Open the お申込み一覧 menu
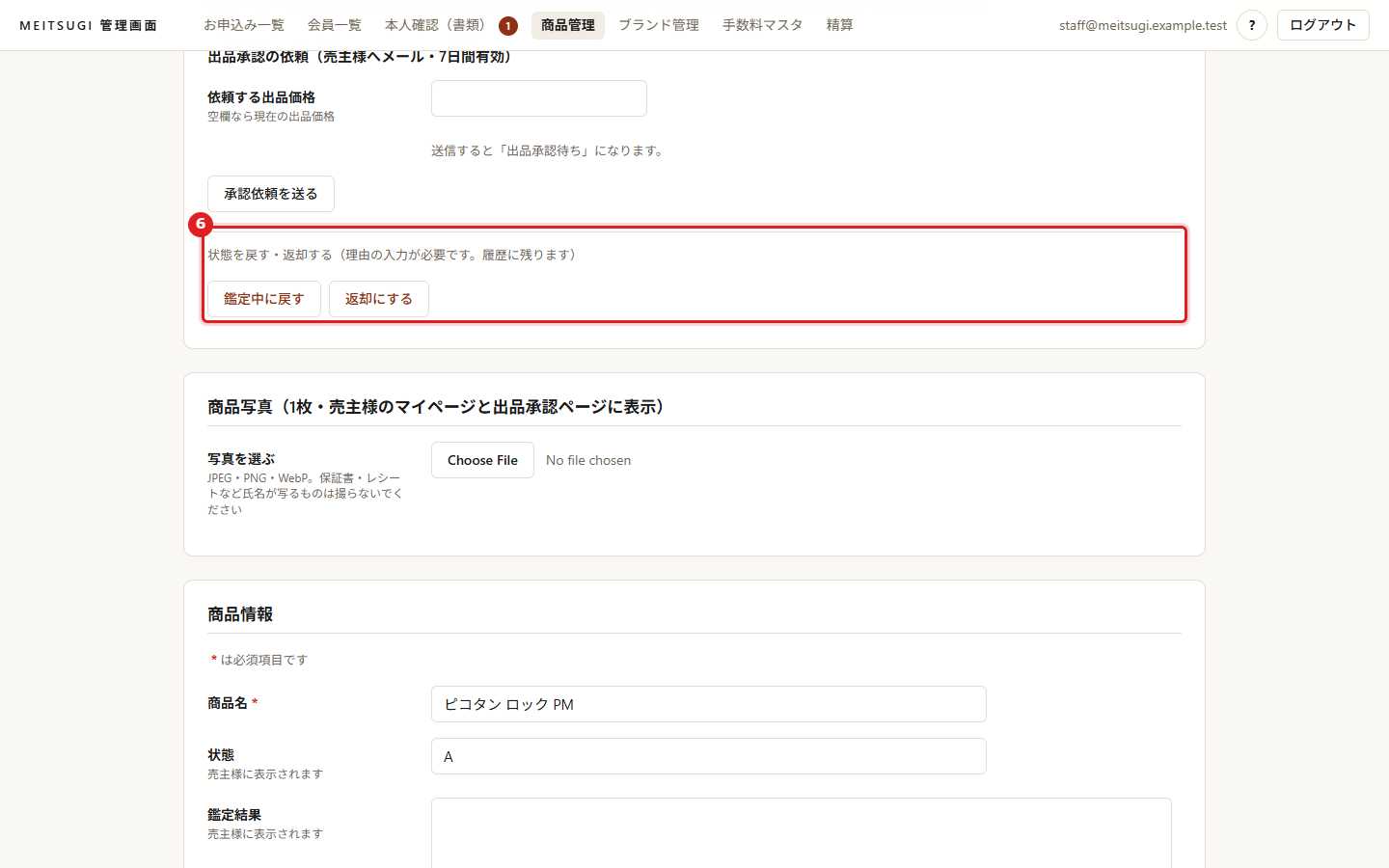The width and height of the screenshot is (1389, 868). point(244,25)
